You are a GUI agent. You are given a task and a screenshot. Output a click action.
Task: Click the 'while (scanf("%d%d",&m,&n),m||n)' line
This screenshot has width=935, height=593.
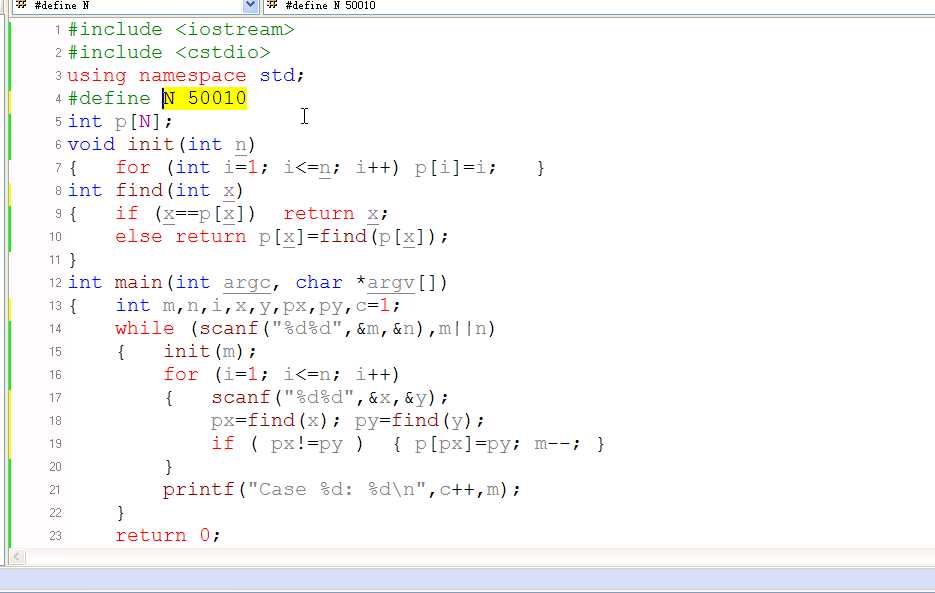(305, 329)
